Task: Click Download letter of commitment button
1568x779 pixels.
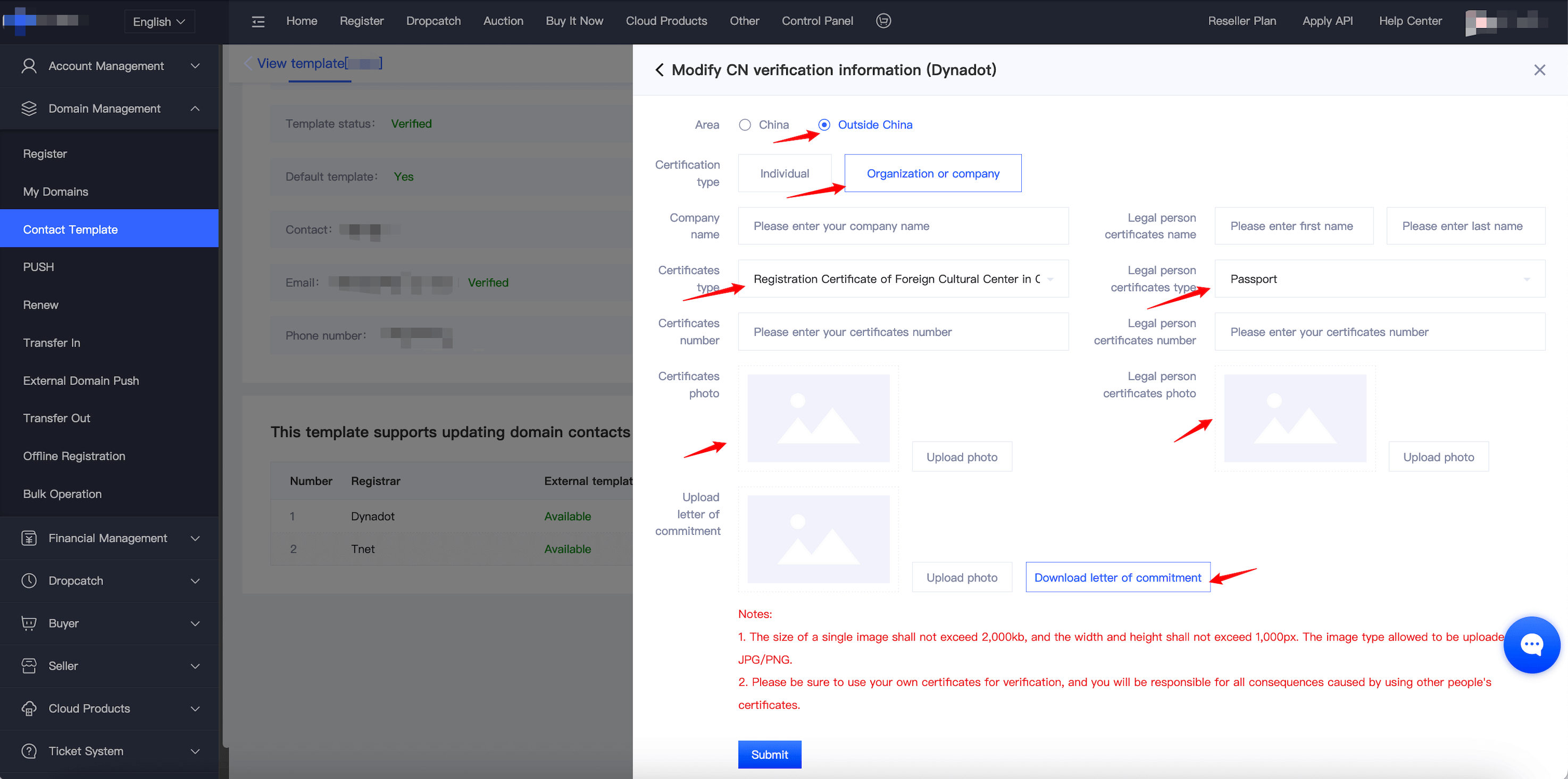Action: tap(1117, 577)
